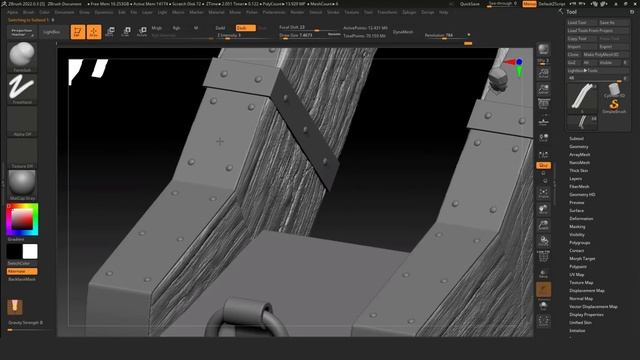Toggle Draw mode button

[94, 31]
